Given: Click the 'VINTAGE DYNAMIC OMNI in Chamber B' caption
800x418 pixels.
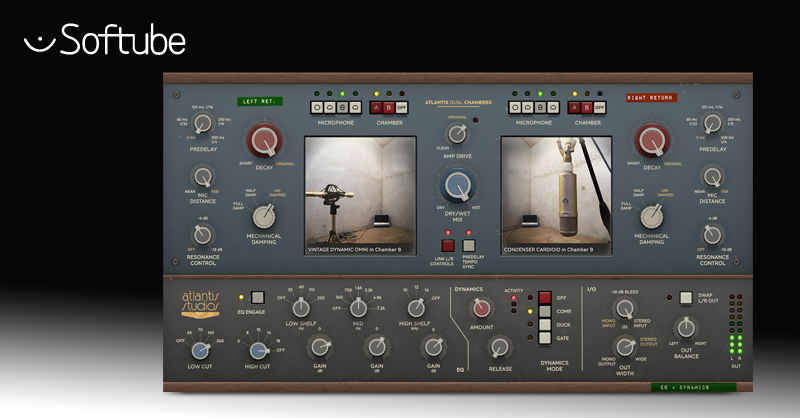Looking at the screenshot, I should tap(355, 250).
